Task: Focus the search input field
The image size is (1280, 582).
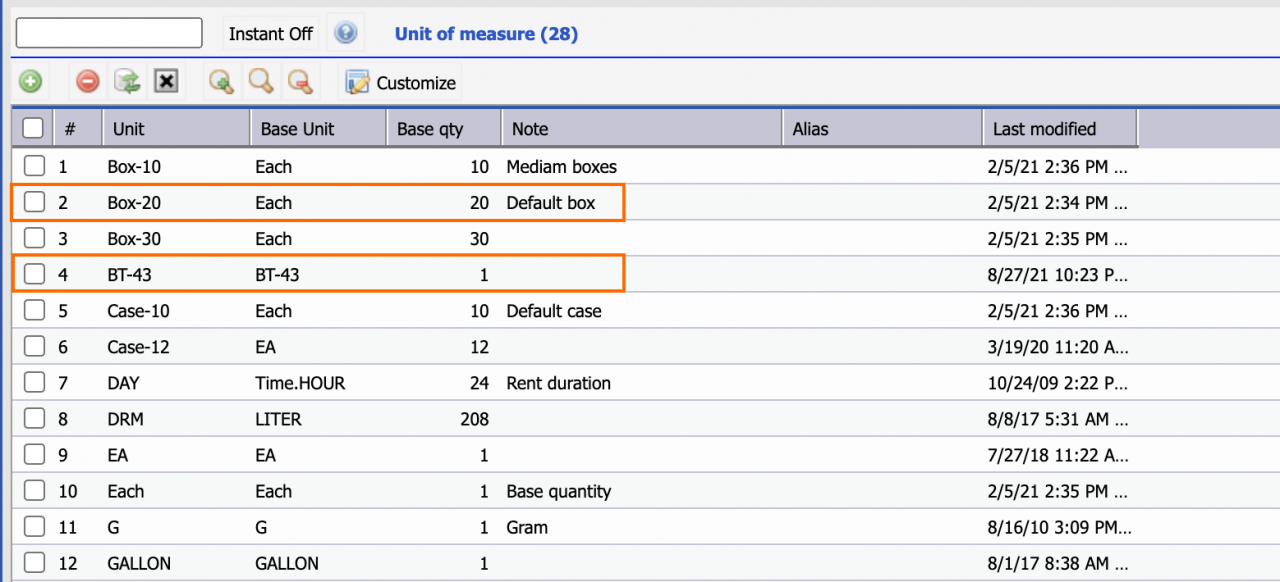Action: tap(109, 32)
